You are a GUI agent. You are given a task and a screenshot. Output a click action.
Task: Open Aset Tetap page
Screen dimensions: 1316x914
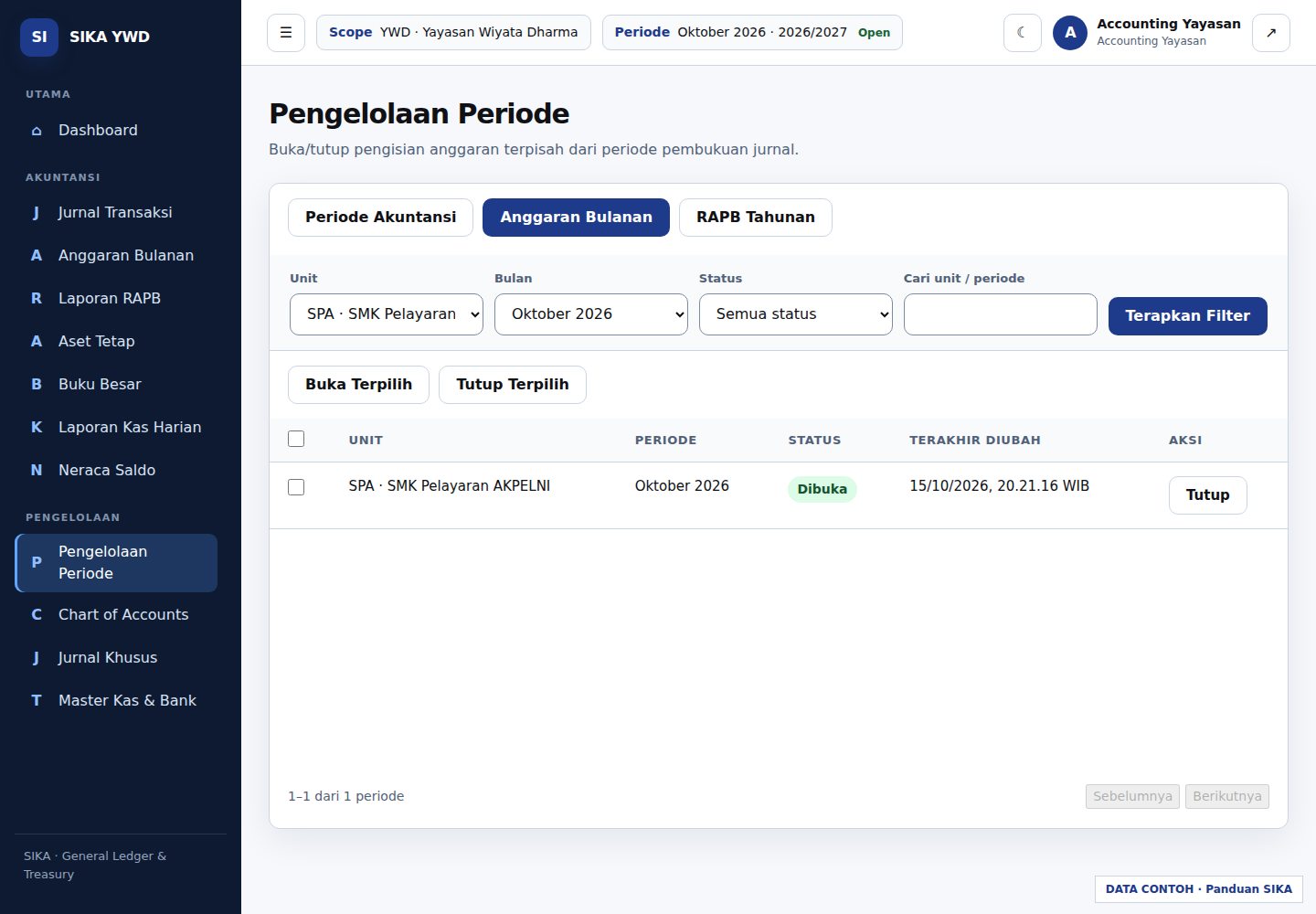(x=116, y=341)
